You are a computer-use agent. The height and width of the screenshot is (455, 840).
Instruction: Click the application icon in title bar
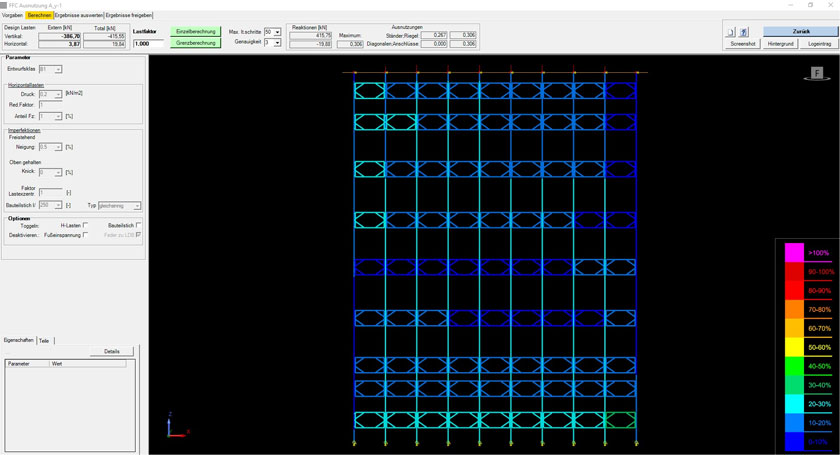tap(5, 4)
